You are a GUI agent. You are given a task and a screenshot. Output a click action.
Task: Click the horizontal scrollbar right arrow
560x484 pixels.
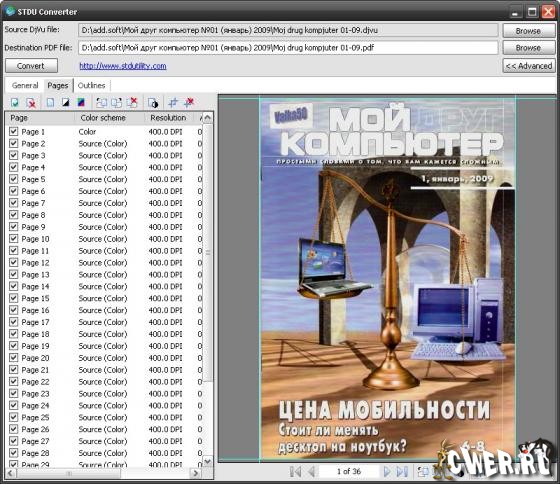coord(196,474)
